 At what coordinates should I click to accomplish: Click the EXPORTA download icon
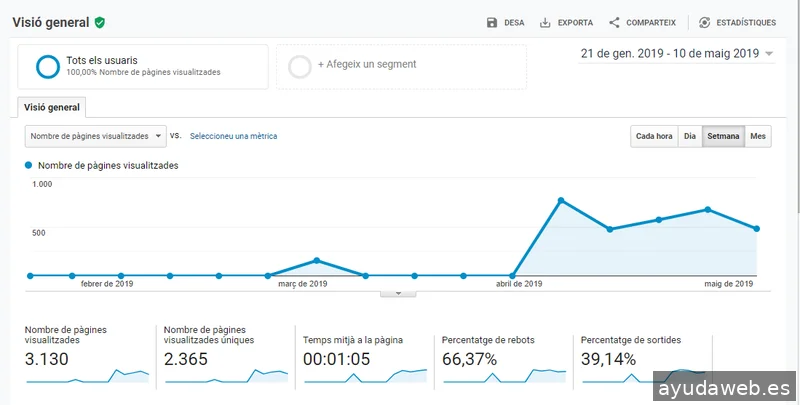pos(545,22)
